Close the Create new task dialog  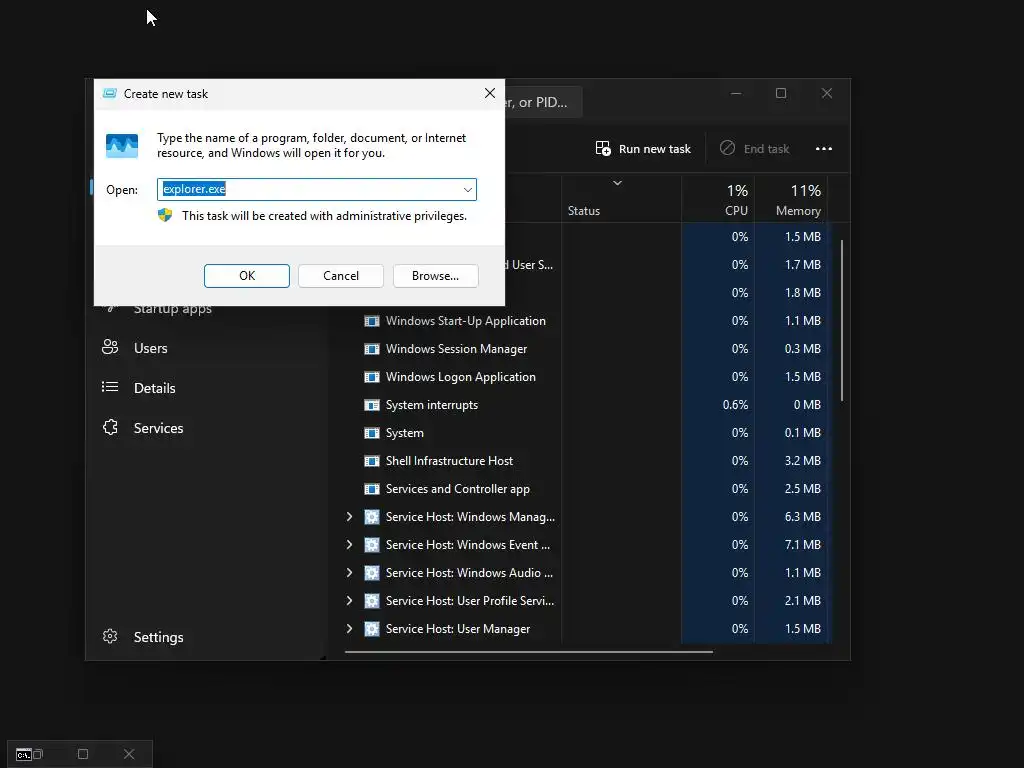click(490, 93)
